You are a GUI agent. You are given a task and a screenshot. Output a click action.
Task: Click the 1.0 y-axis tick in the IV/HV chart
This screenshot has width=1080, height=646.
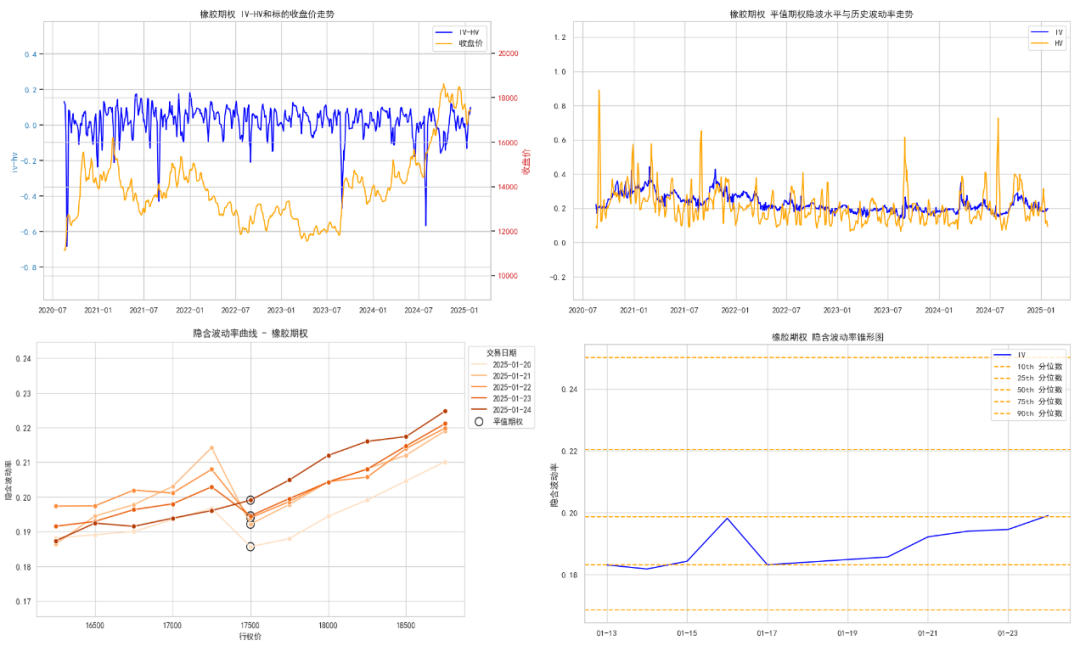(x=560, y=72)
